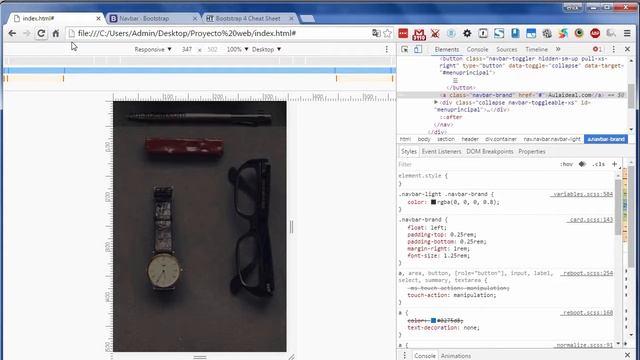Viewport: 640px width, 360px height.
Task: Close the bottom console drawer
Action: pos(627,355)
